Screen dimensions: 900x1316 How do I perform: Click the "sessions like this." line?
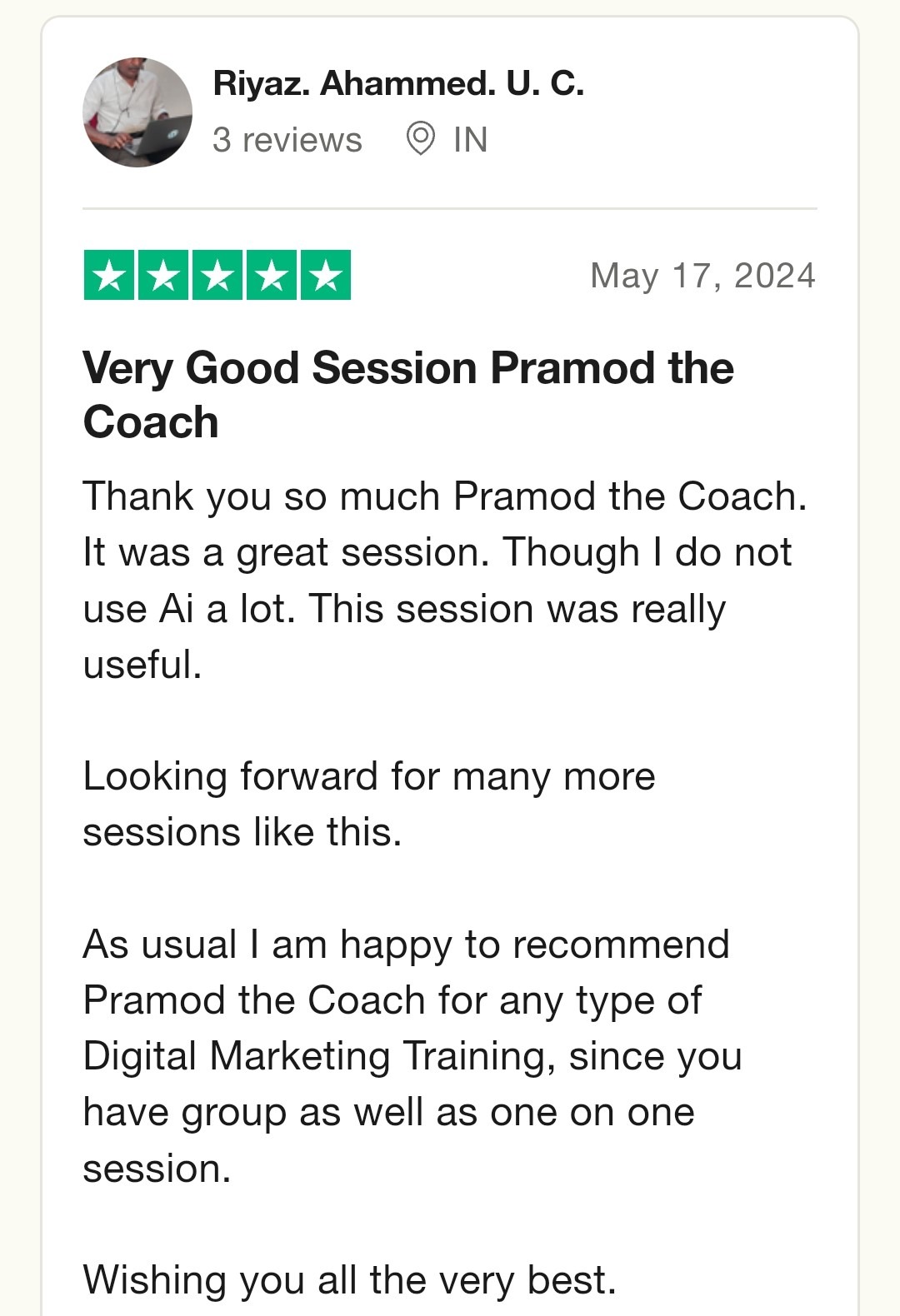point(242,832)
